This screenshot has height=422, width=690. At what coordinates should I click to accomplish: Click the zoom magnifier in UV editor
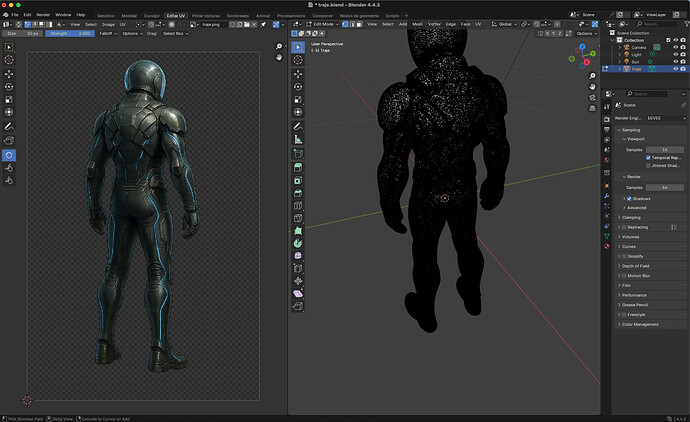coord(279,46)
